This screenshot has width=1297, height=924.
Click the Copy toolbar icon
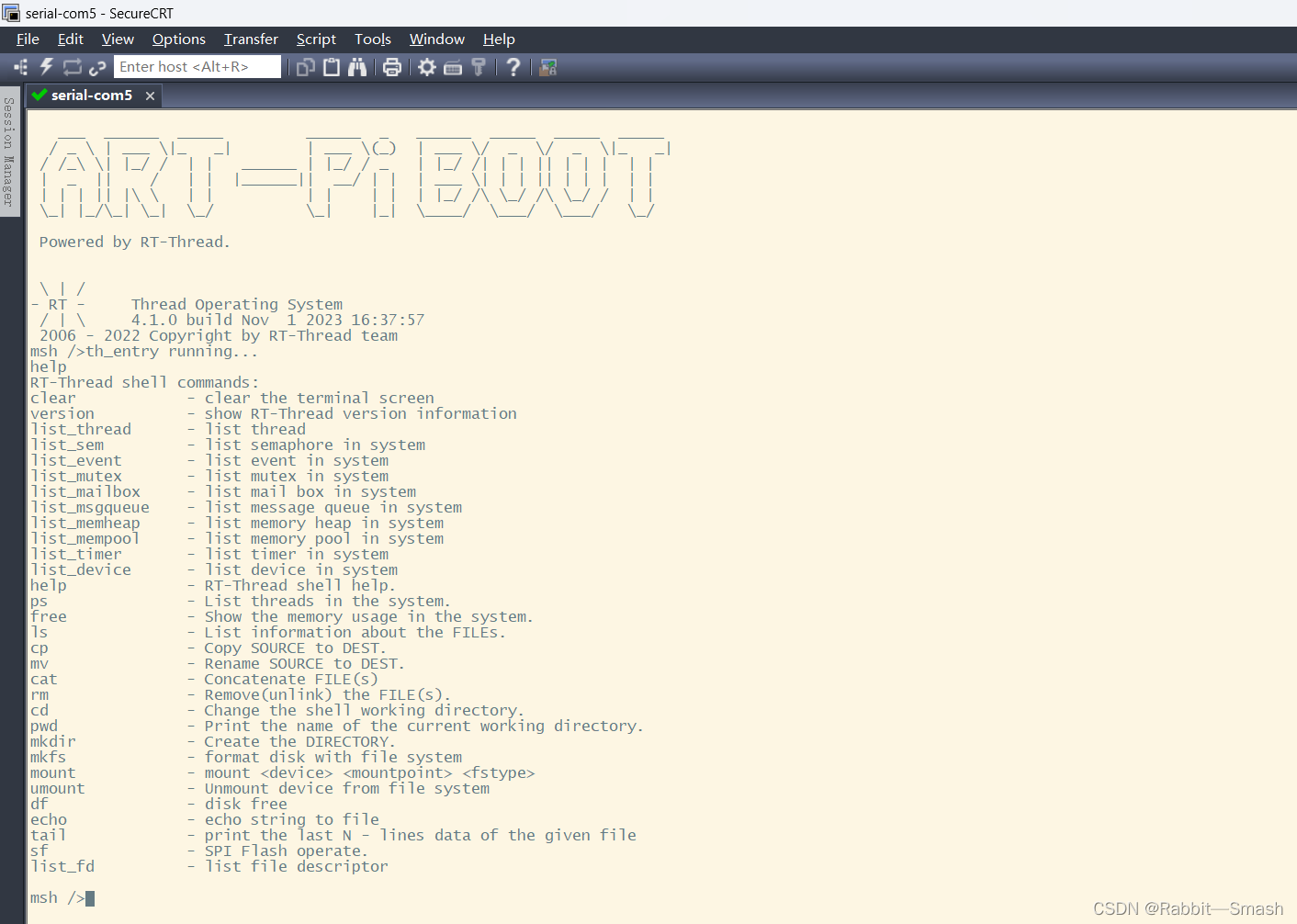306,67
